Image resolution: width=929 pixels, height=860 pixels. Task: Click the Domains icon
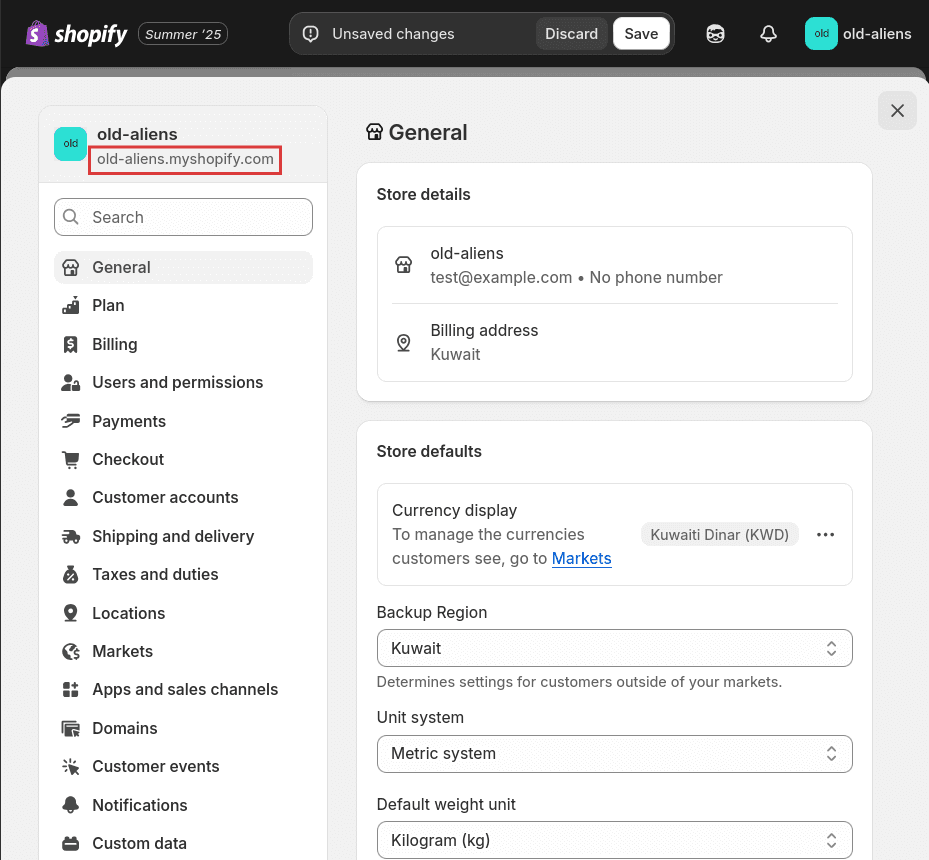(71, 728)
